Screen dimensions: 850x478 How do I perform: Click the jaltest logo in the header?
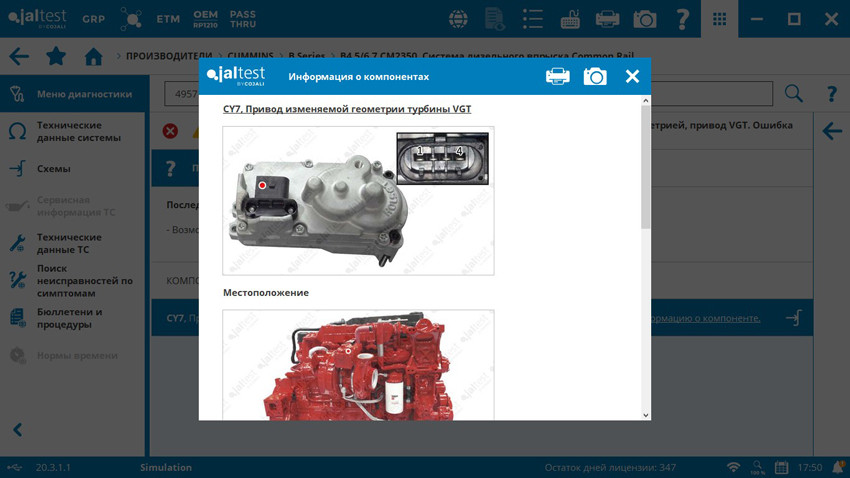(37, 18)
